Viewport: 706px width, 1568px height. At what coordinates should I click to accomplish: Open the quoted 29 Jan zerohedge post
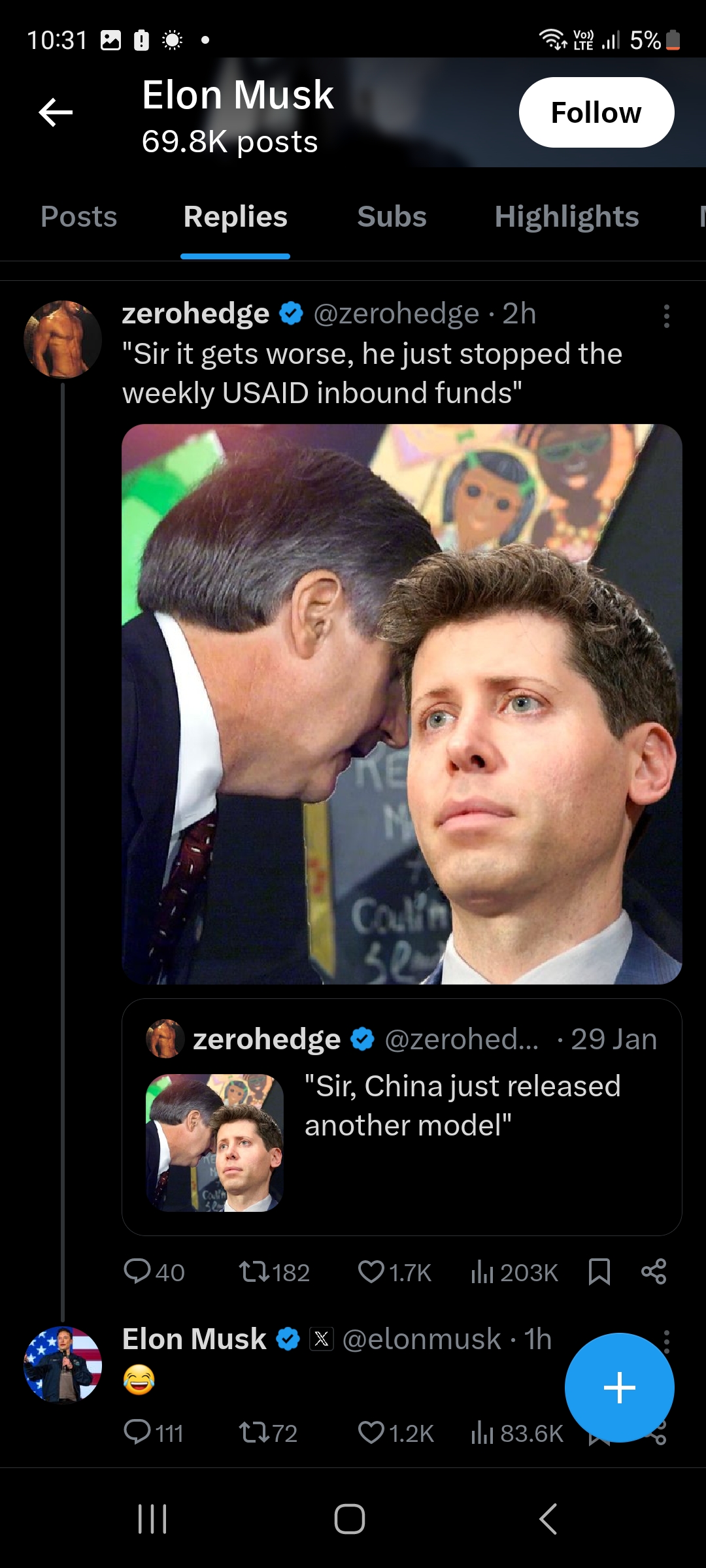(x=401, y=1117)
